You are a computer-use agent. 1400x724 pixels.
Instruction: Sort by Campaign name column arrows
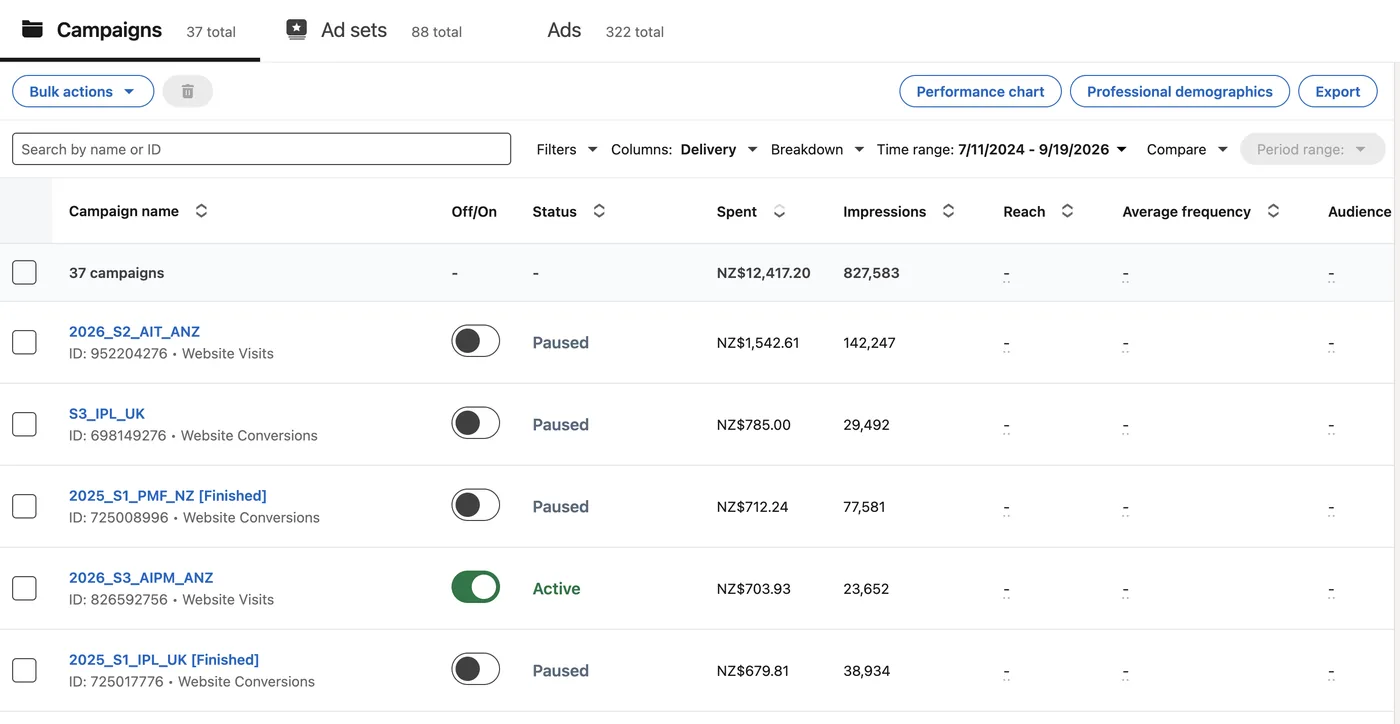(x=201, y=211)
